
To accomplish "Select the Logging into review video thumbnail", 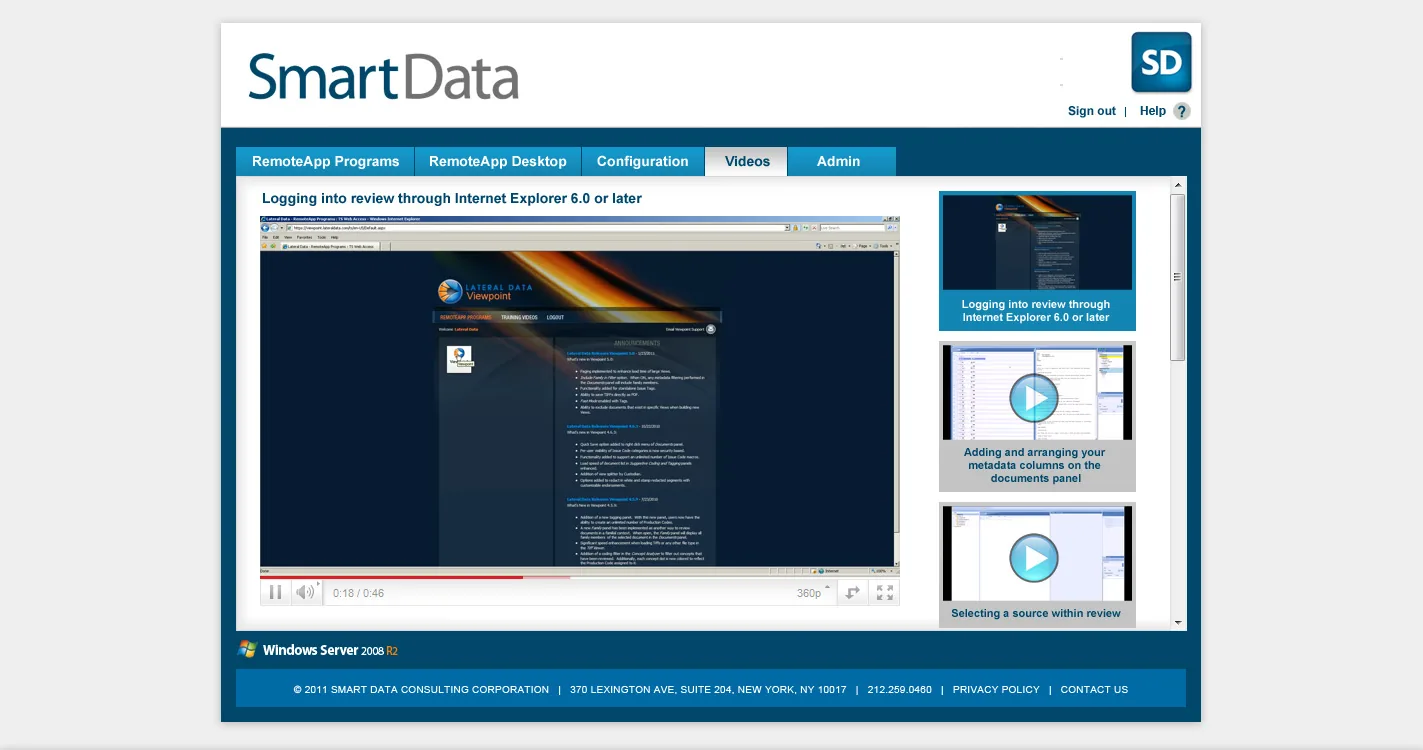I will (1037, 261).
